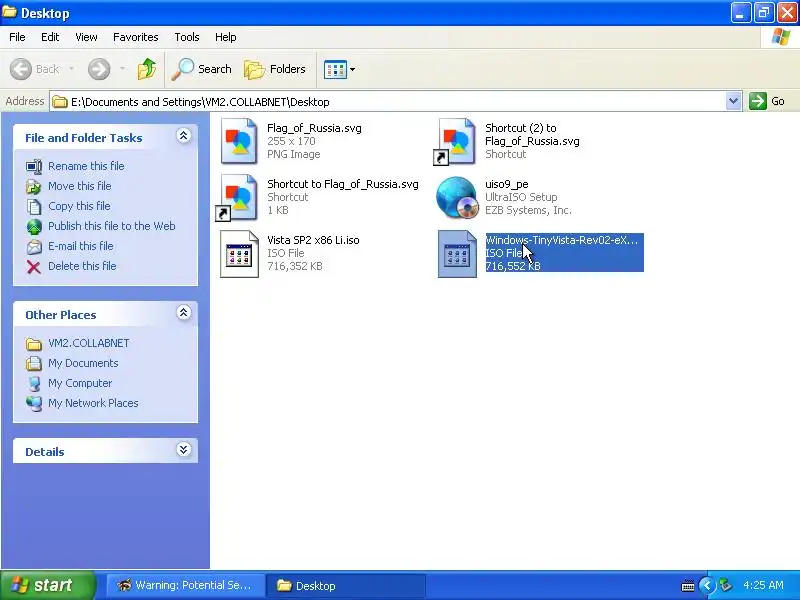The image size is (800, 600).
Task: Open VM2.COLLABNET in Other Places
Action: (89, 343)
